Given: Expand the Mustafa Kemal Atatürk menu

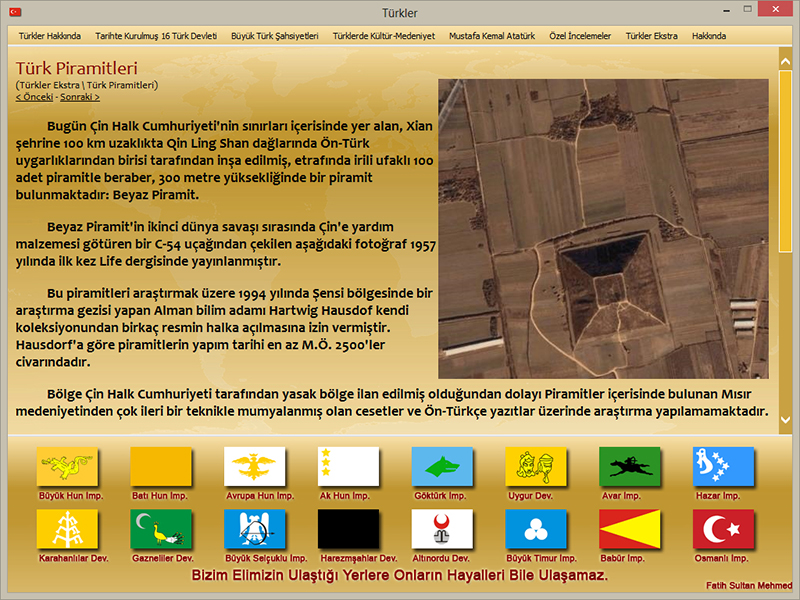Looking at the screenshot, I should click(492, 36).
